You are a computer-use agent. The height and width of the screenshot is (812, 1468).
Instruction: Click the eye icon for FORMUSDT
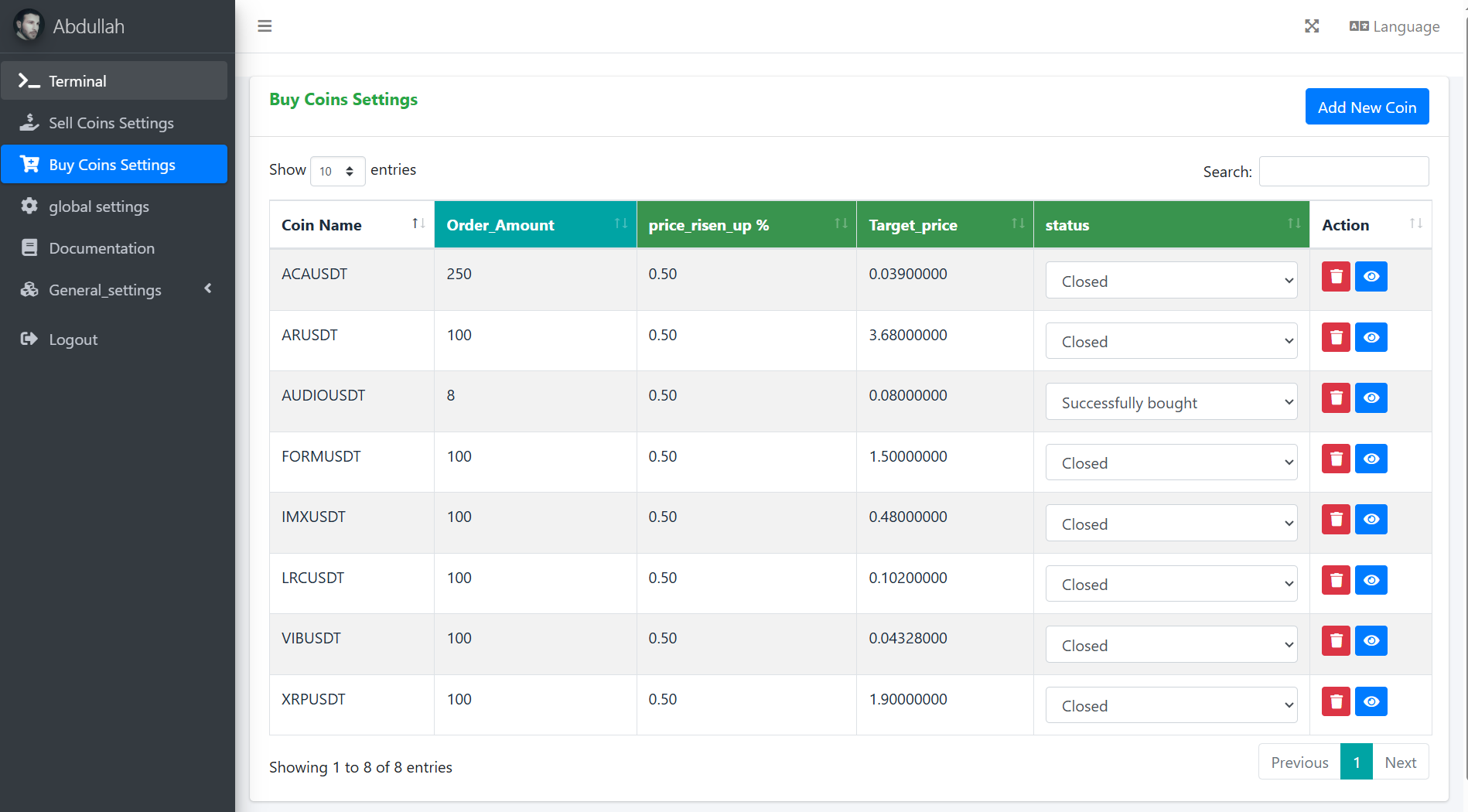tap(1371, 459)
